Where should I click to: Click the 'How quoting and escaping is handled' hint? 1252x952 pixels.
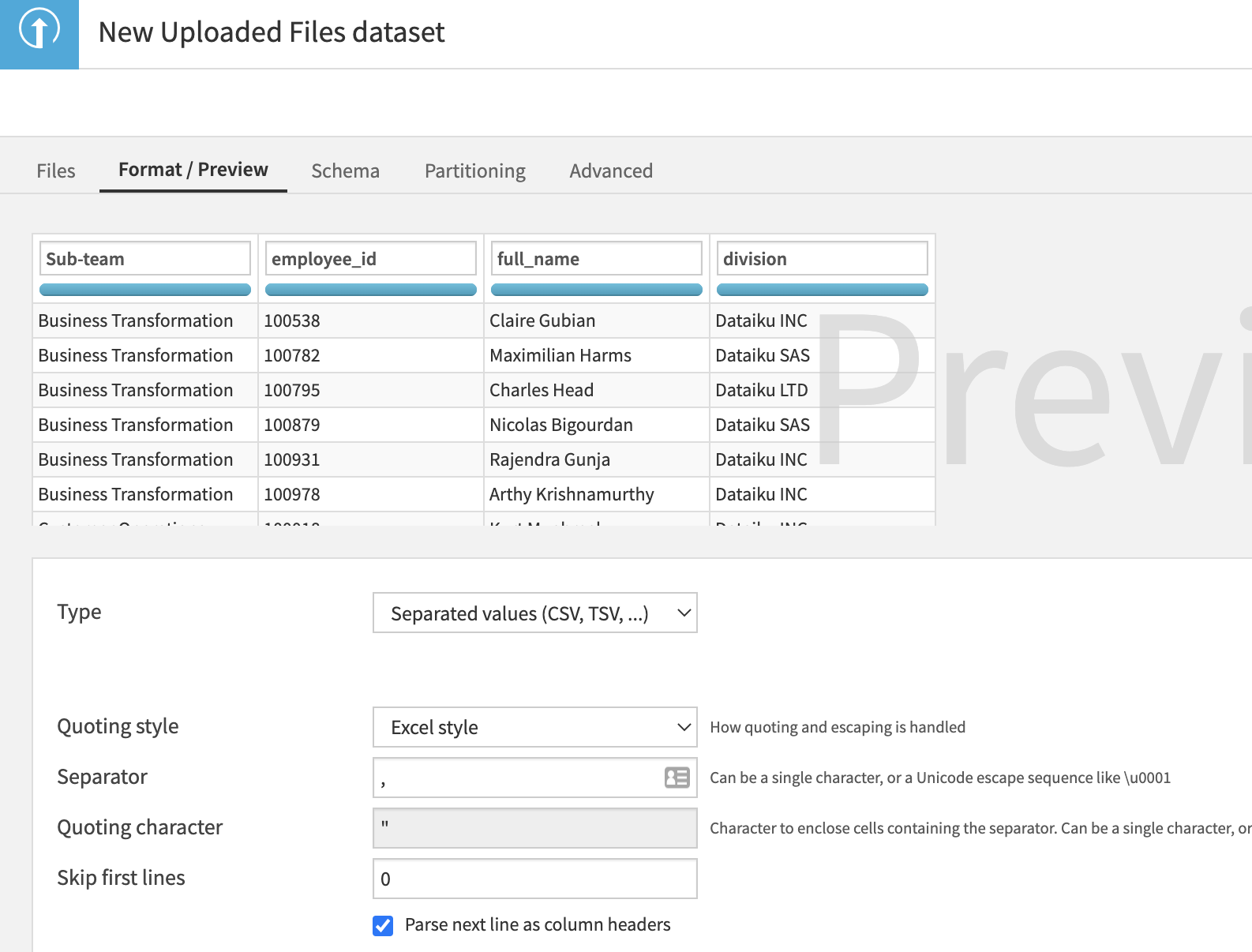(x=838, y=727)
